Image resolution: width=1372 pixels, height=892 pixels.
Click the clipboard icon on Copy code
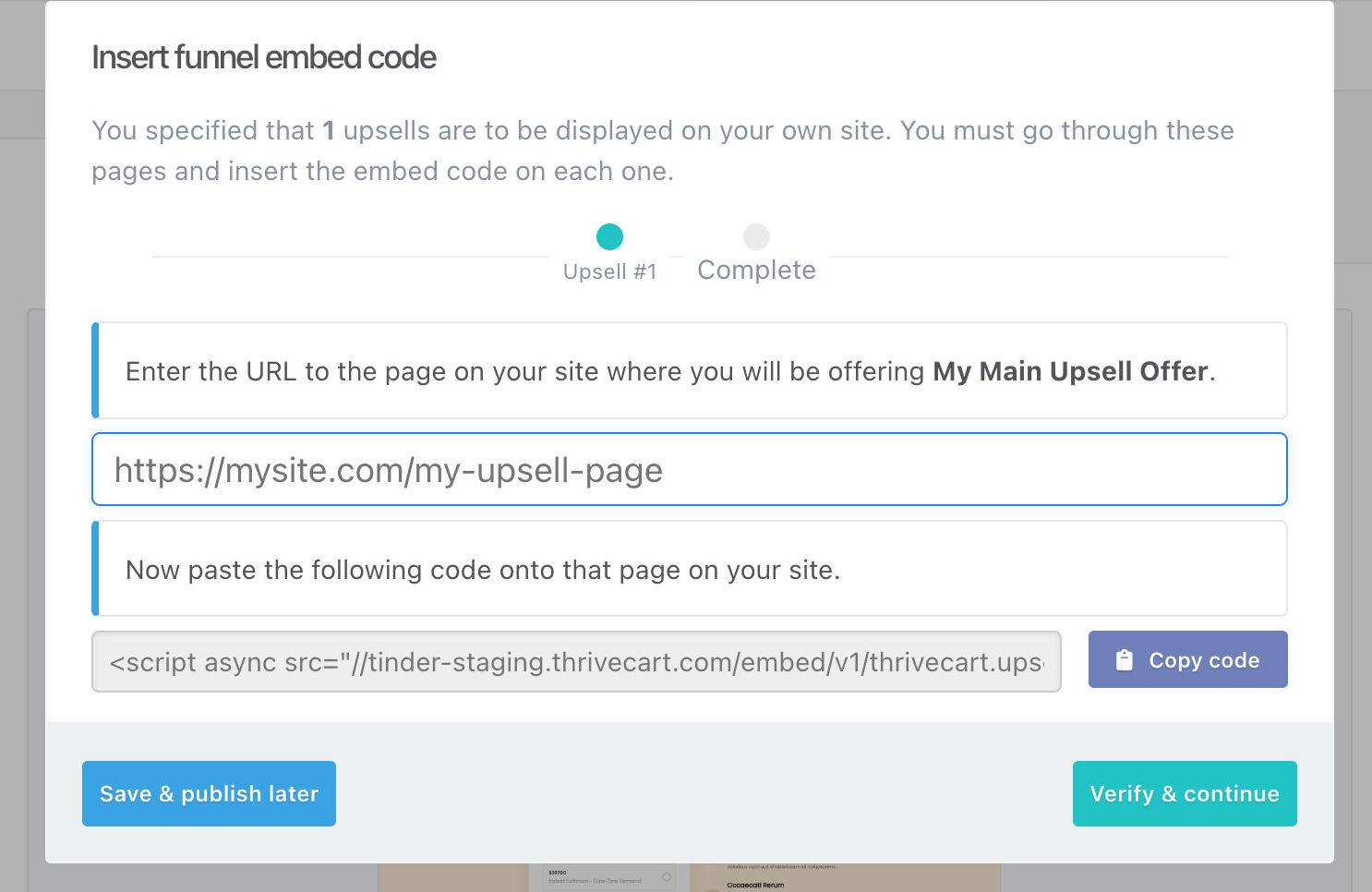coord(1124,660)
